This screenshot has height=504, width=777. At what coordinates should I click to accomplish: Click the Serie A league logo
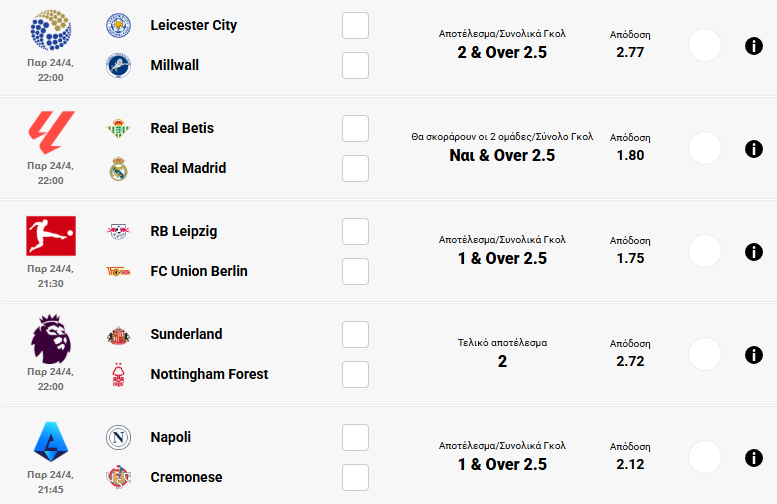click(50, 441)
